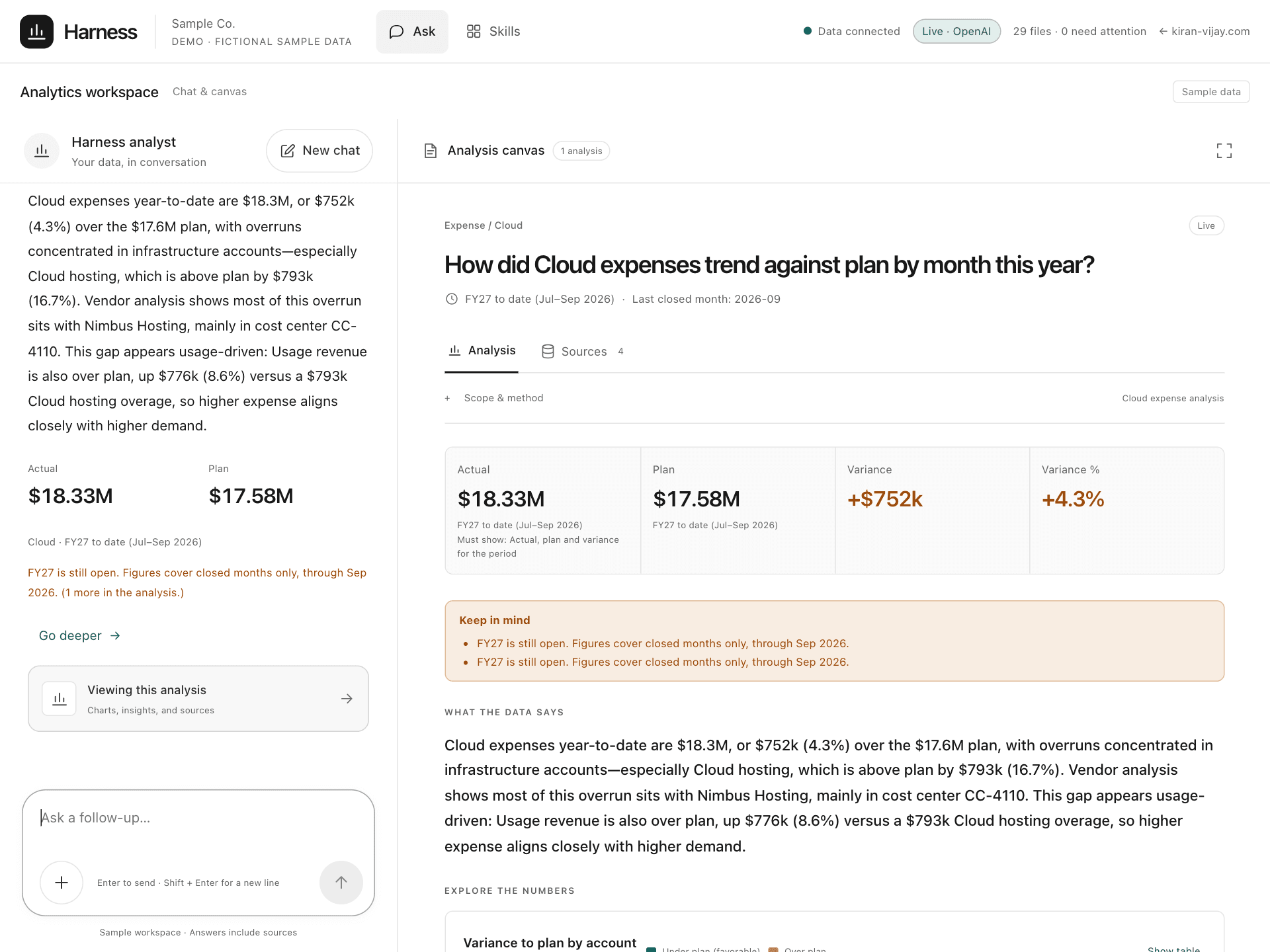Click the Live badge on the analysis
Image resolution: width=1270 pixels, height=952 pixels.
[x=1206, y=225]
